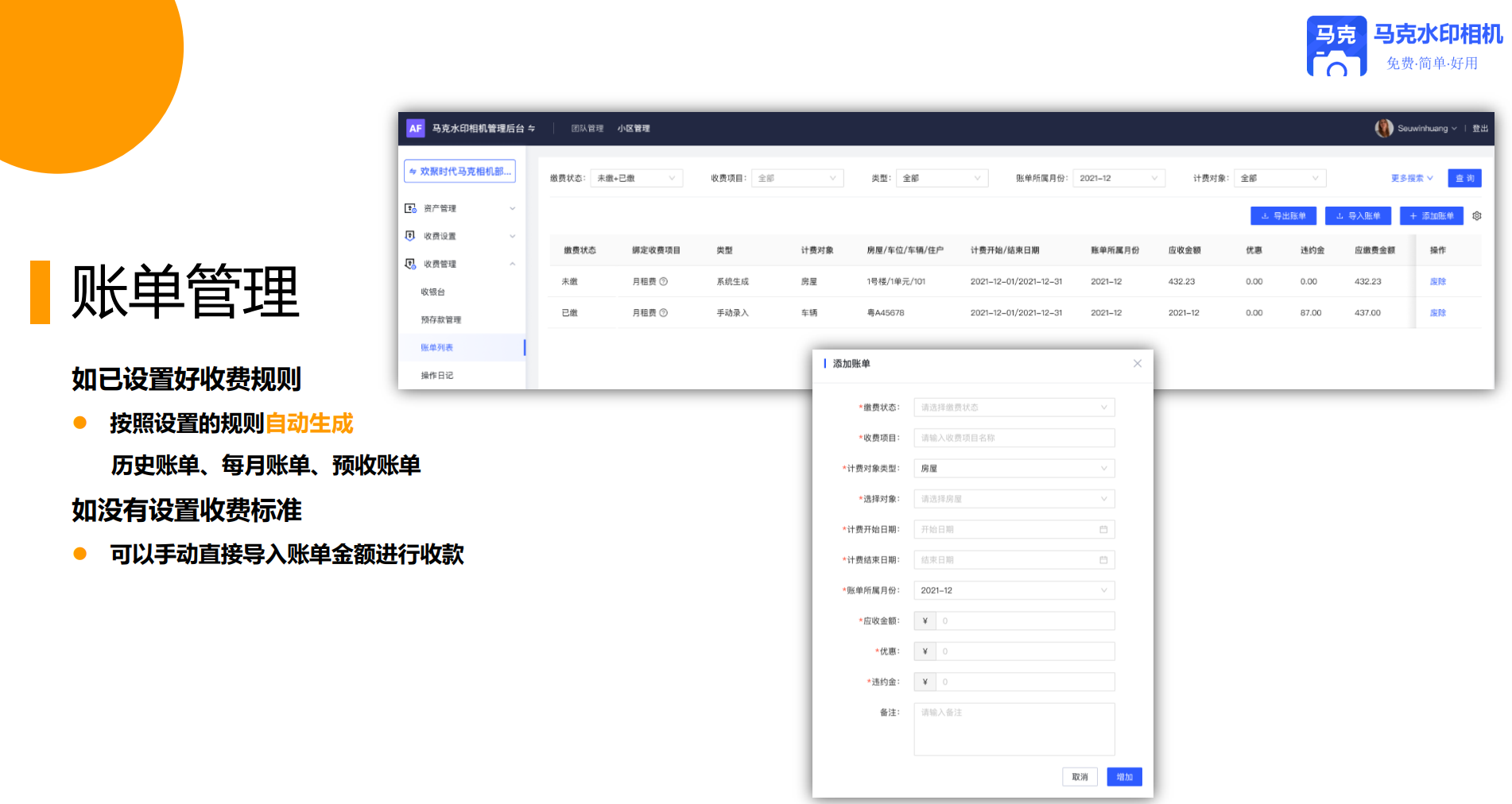Click the AF logo in admin header

point(415,128)
